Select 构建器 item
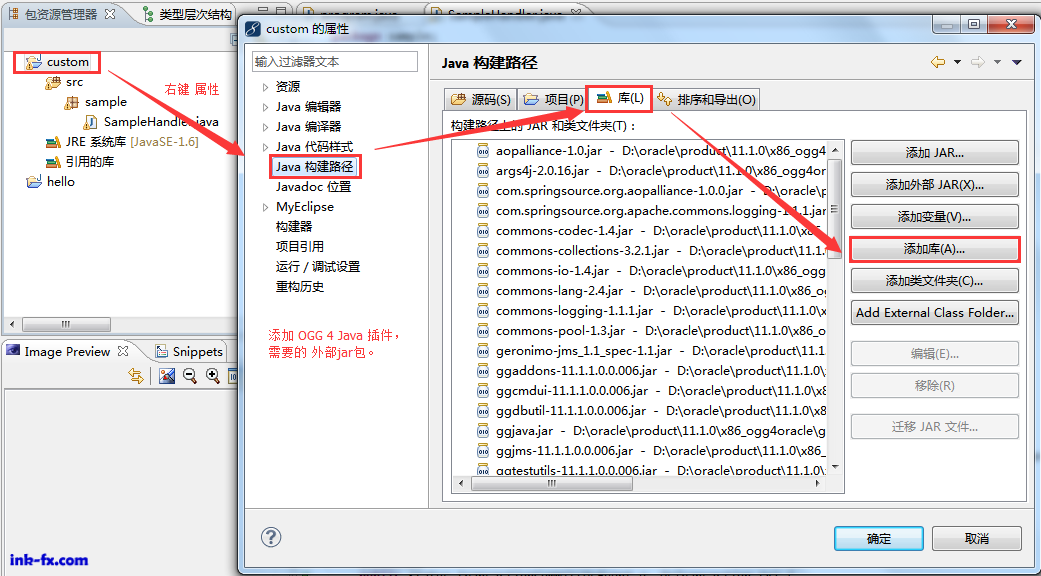The height and width of the screenshot is (576, 1041). [x=294, y=227]
